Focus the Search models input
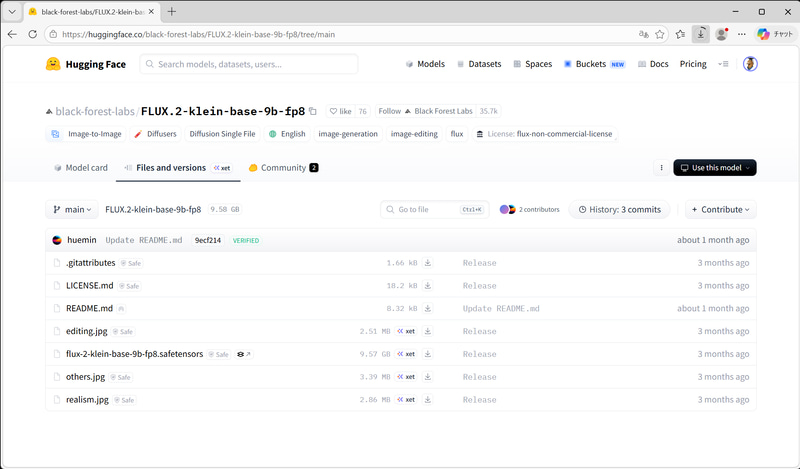The image size is (800, 469). pyautogui.click(x=249, y=64)
